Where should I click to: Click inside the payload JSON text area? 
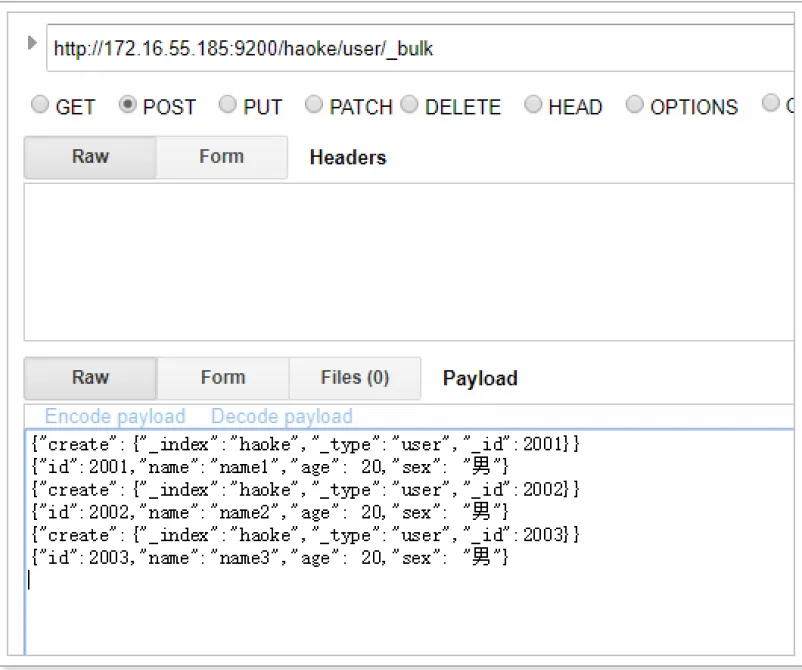pyautogui.click(x=409, y=542)
